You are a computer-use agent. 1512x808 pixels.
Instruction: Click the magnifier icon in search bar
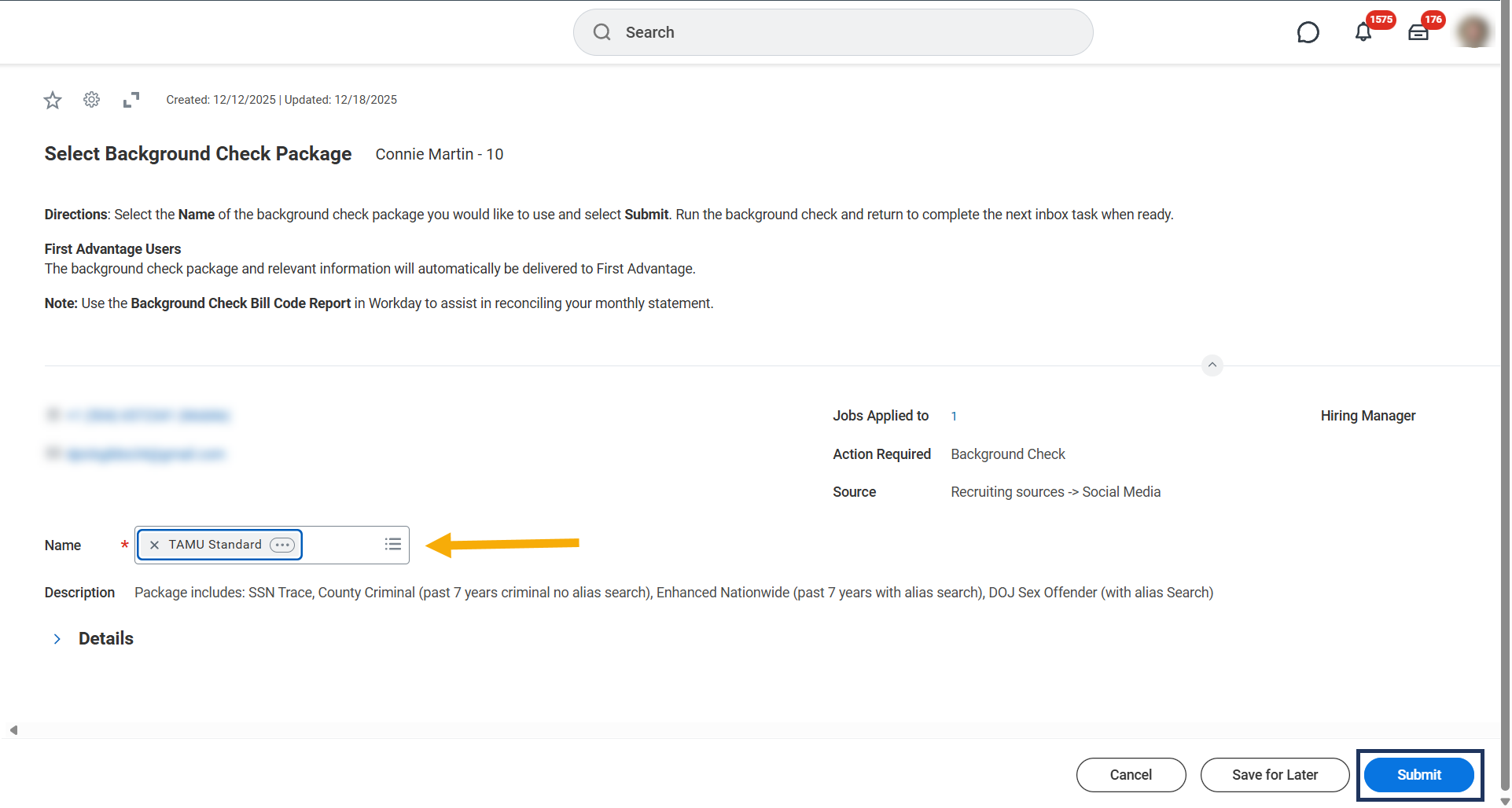click(x=602, y=32)
